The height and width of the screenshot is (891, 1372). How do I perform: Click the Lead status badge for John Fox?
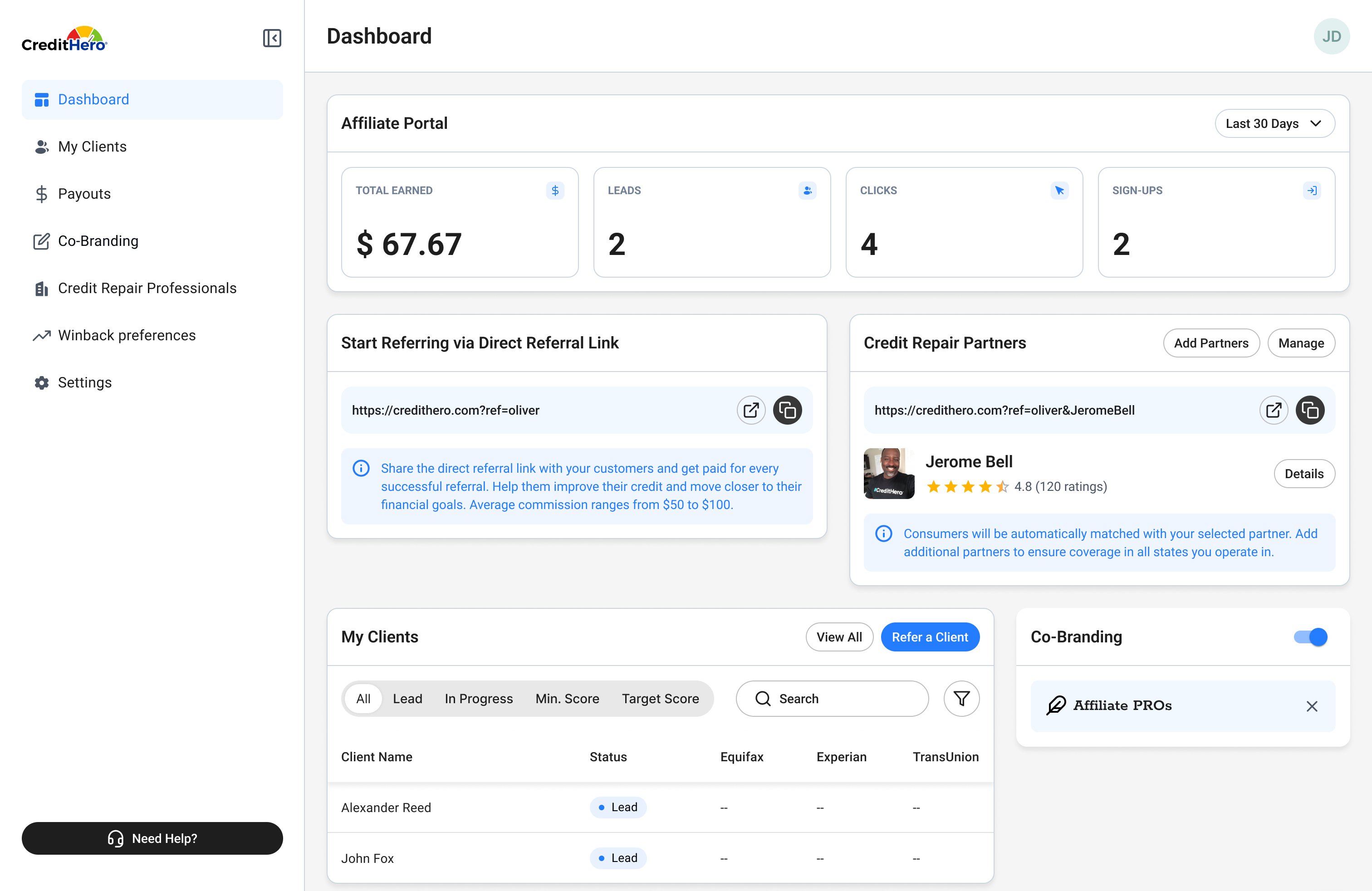[617, 857]
